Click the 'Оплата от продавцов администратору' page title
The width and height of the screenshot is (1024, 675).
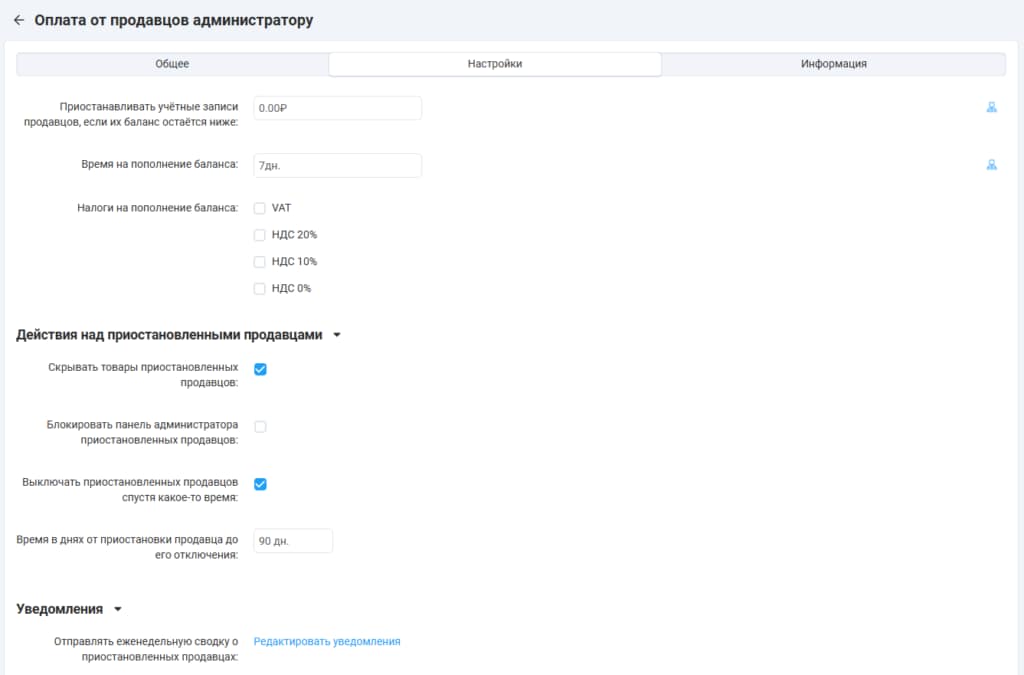point(174,20)
